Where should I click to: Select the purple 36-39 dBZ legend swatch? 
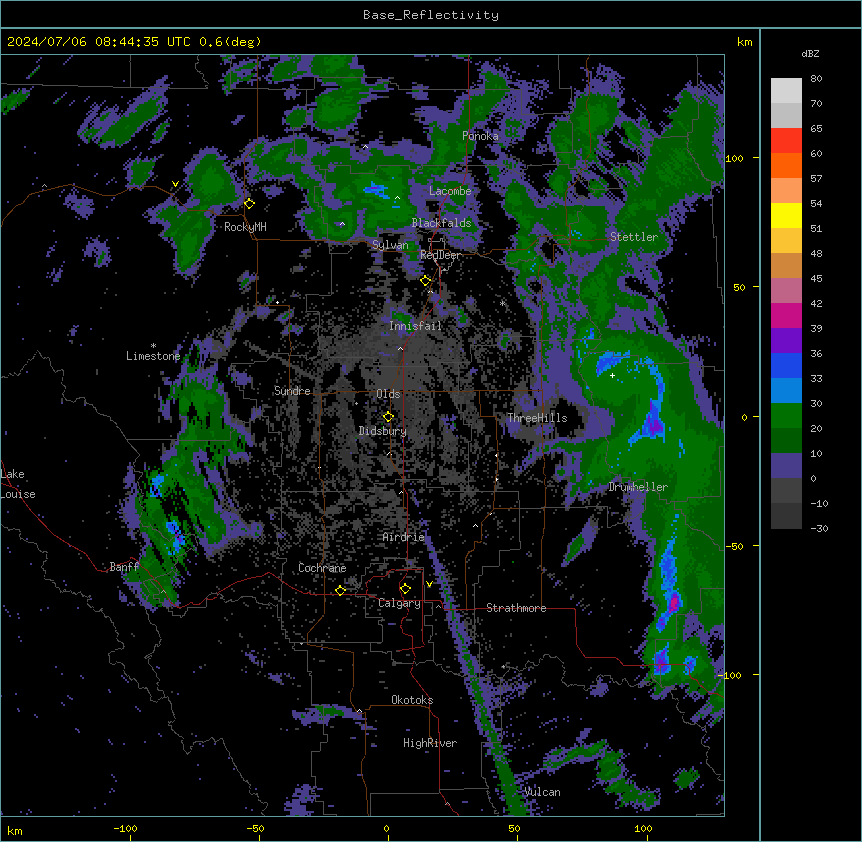pyautogui.click(x=786, y=341)
